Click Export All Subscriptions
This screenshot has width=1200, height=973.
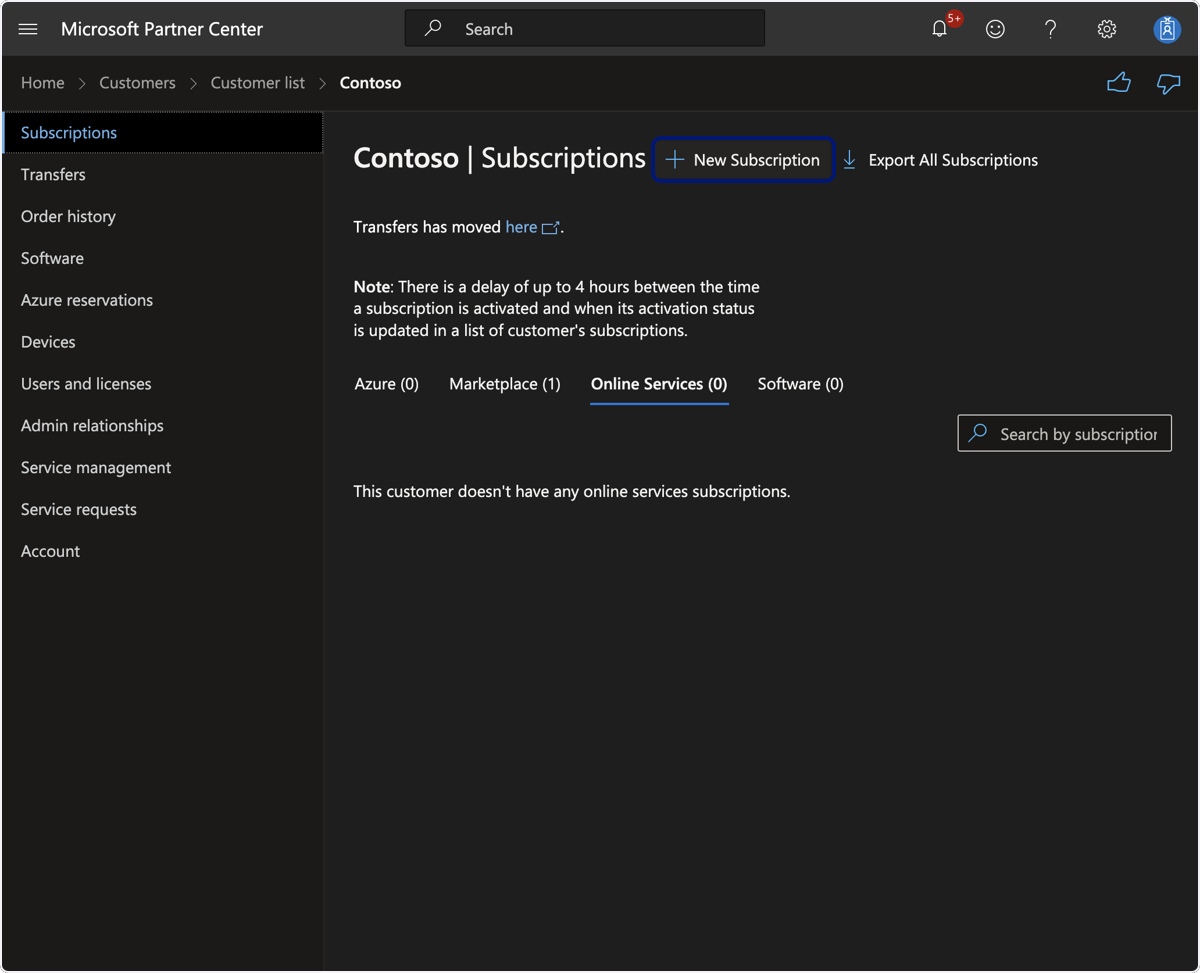pos(940,160)
